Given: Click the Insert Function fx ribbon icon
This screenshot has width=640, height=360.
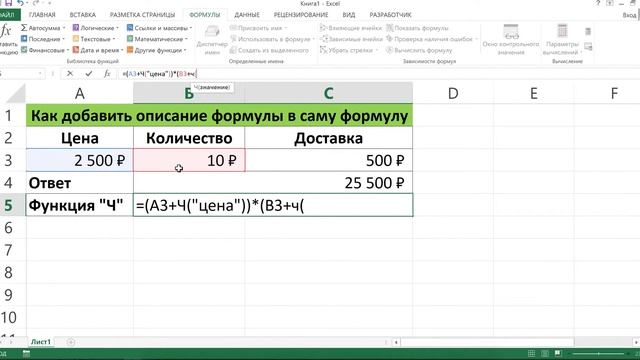Looking at the screenshot, I should pyautogui.click(x=6, y=31).
